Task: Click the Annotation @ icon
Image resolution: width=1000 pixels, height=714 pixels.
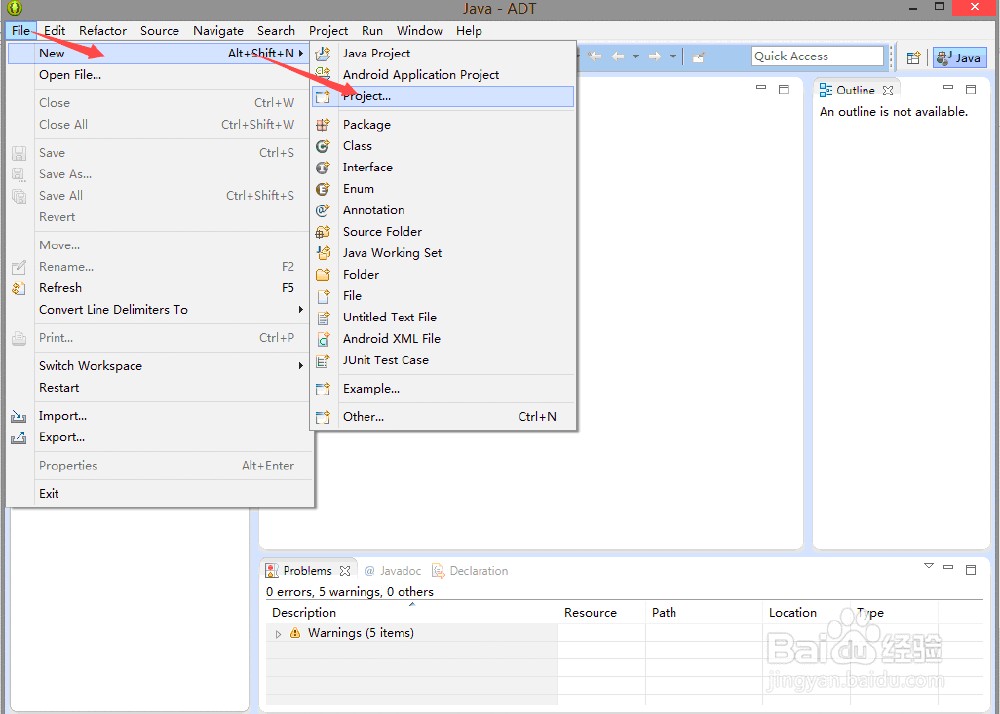Action: pos(323,210)
